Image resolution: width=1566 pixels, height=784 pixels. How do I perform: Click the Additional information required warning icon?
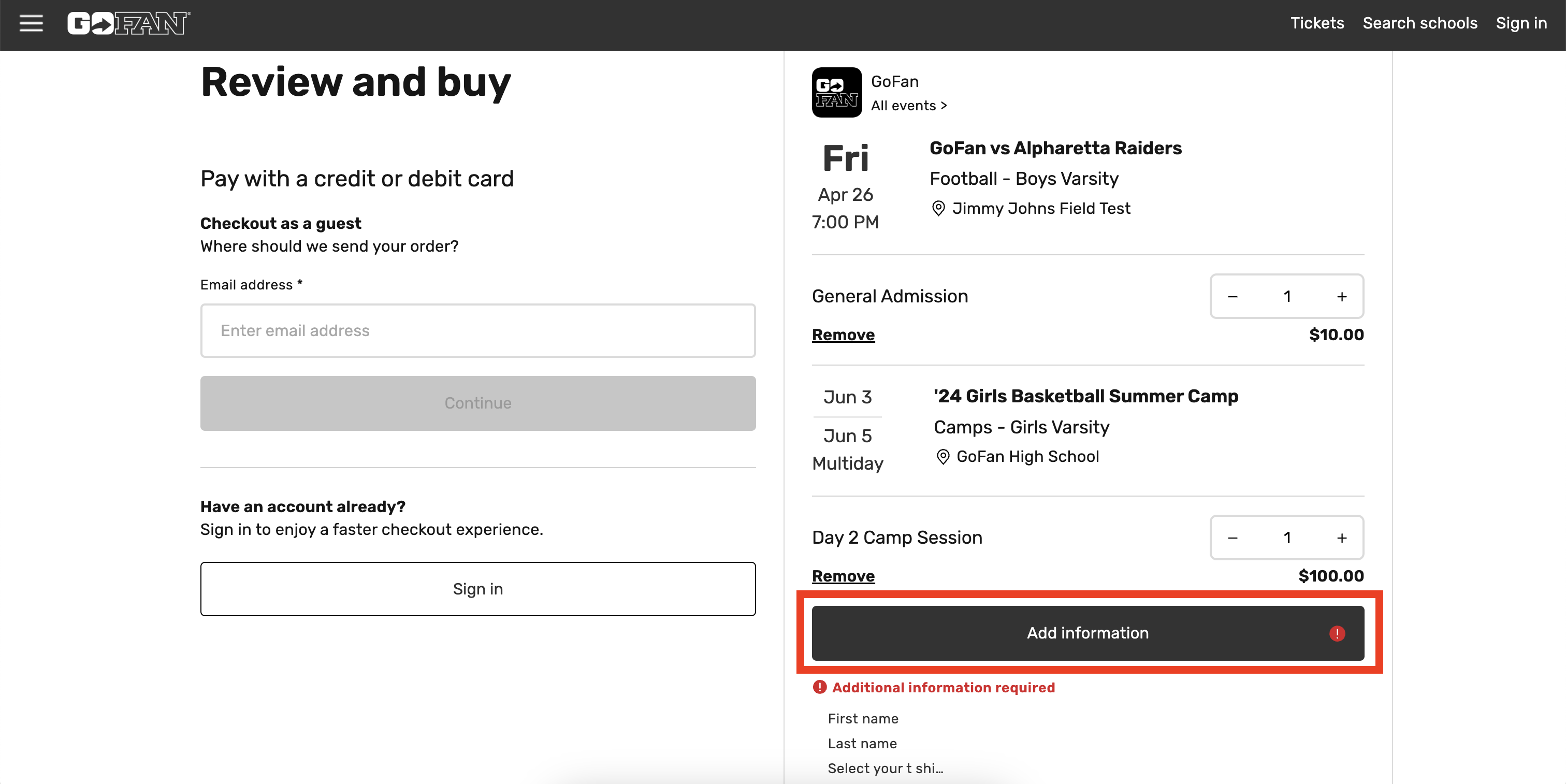click(x=819, y=687)
